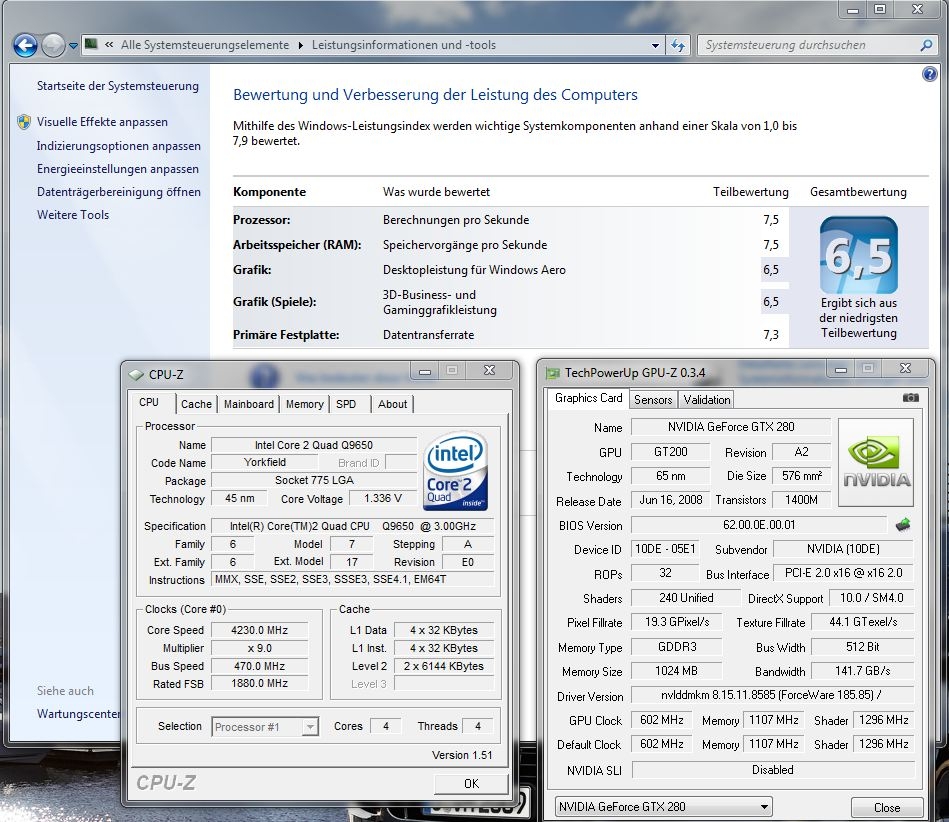Screen dimensions: 949x822
Task: Expand the chevron after Alle Systemsteuerungselemente
Action: pos(299,45)
